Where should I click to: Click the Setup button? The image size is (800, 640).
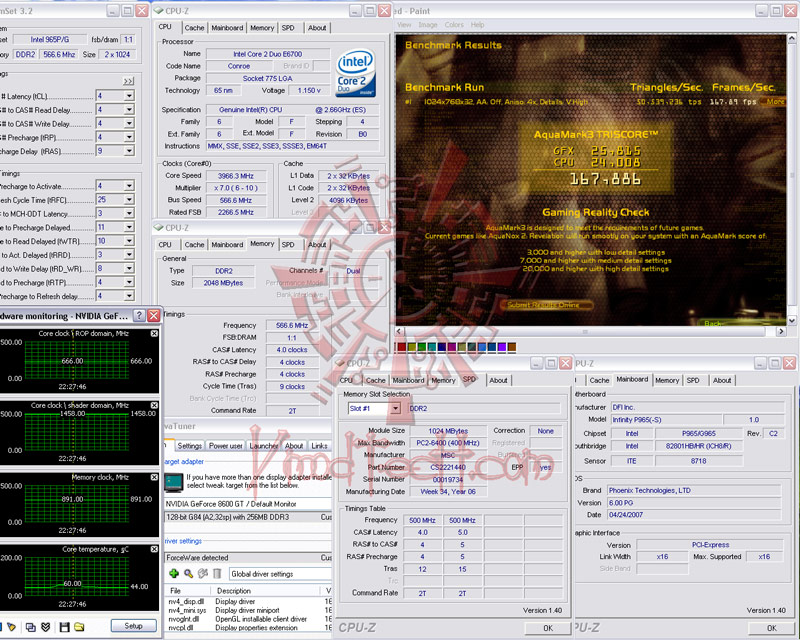pos(134,626)
